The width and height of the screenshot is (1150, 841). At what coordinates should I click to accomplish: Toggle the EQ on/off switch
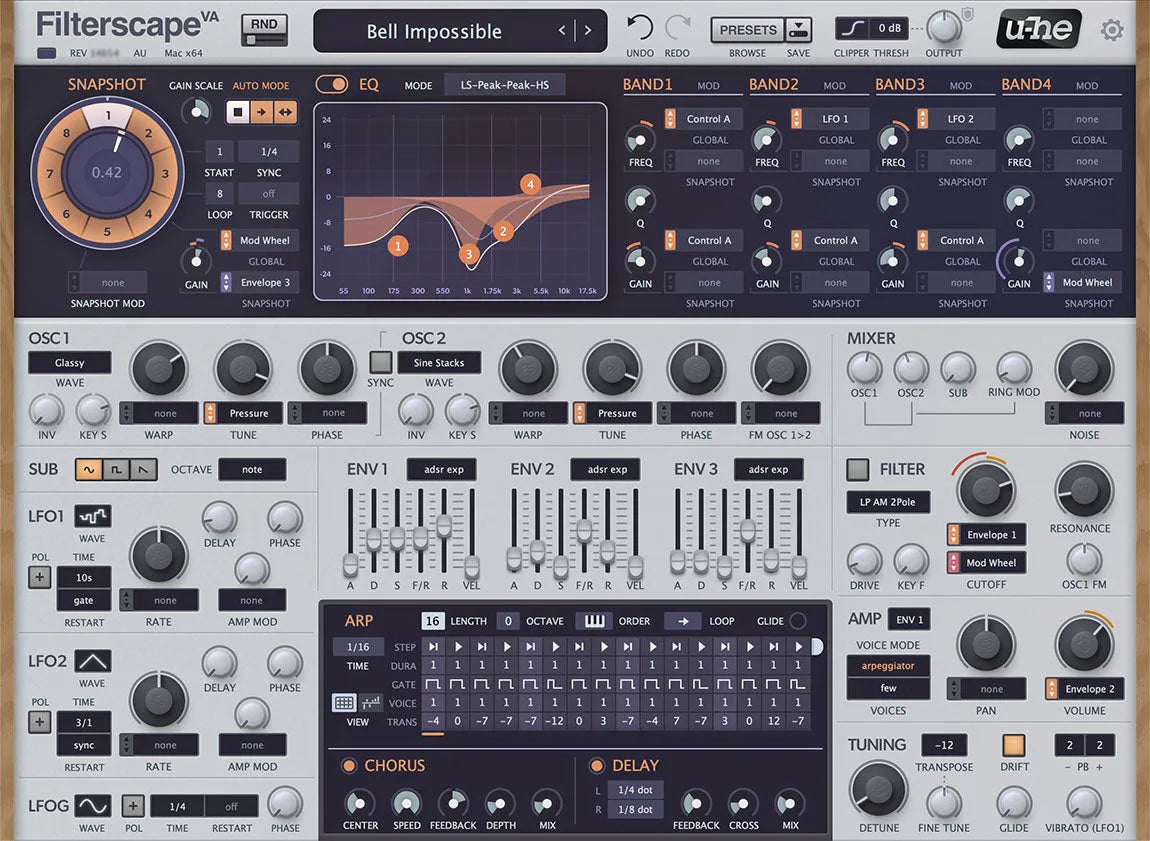click(x=331, y=85)
